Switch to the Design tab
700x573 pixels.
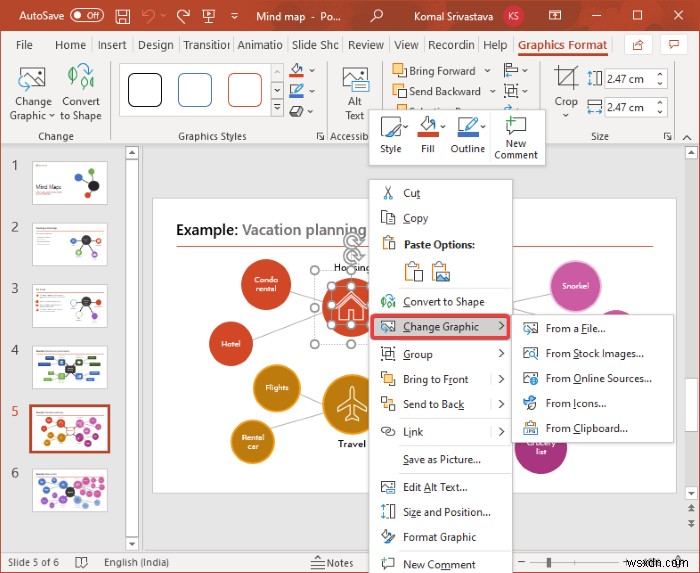click(155, 45)
